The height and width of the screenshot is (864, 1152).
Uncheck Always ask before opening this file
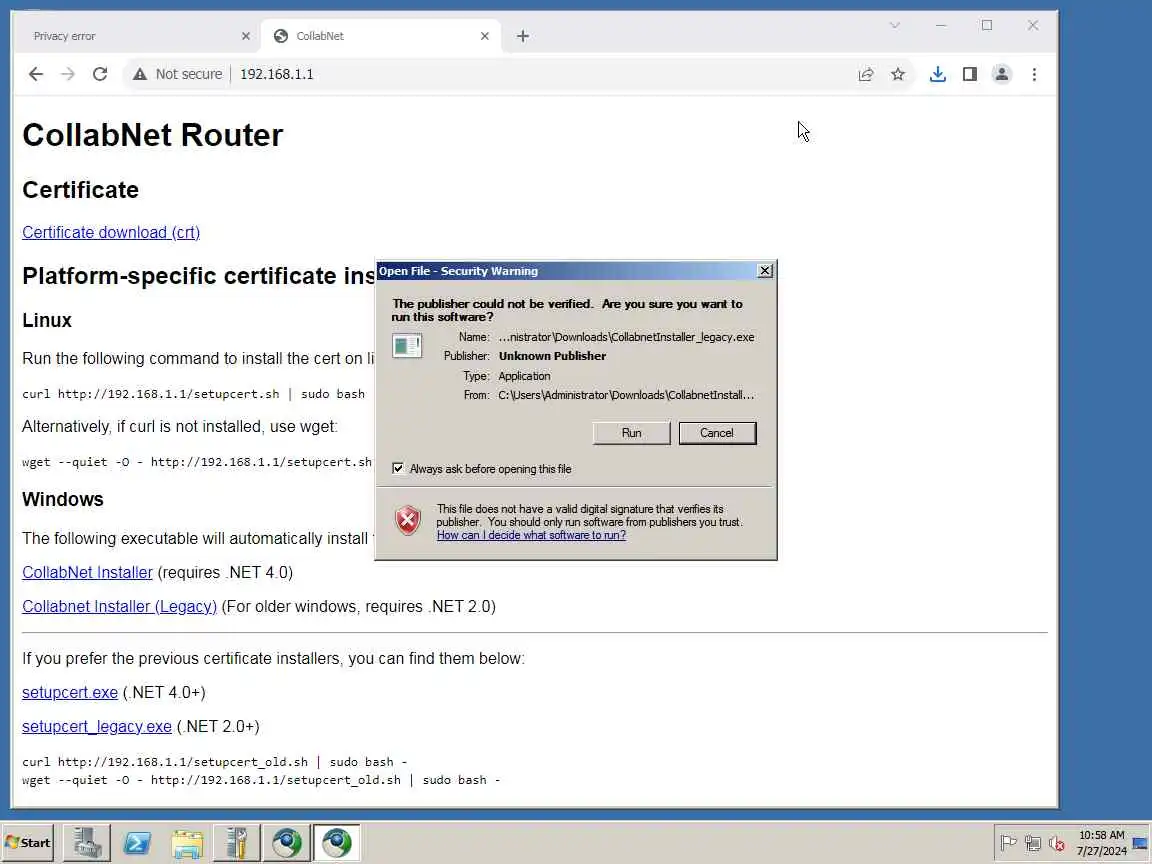pyautogui.click(x=397, y=469)
